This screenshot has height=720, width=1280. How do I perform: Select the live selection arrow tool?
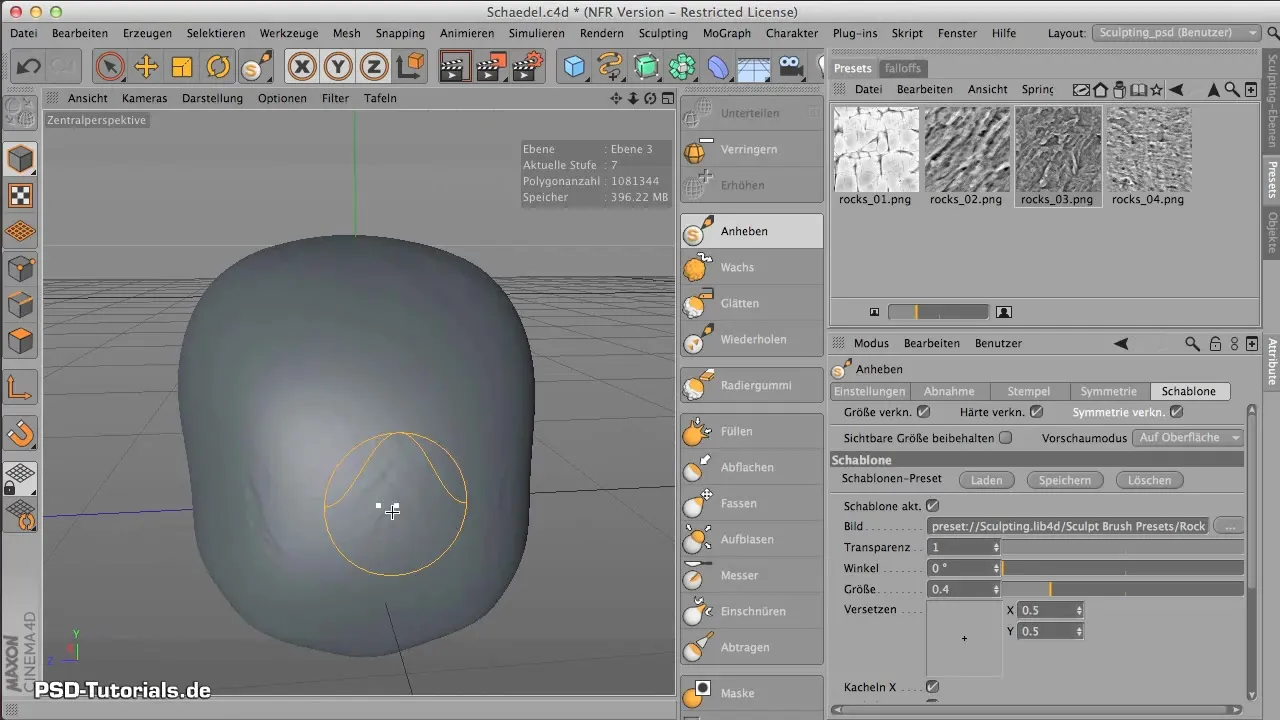[110, 67]
